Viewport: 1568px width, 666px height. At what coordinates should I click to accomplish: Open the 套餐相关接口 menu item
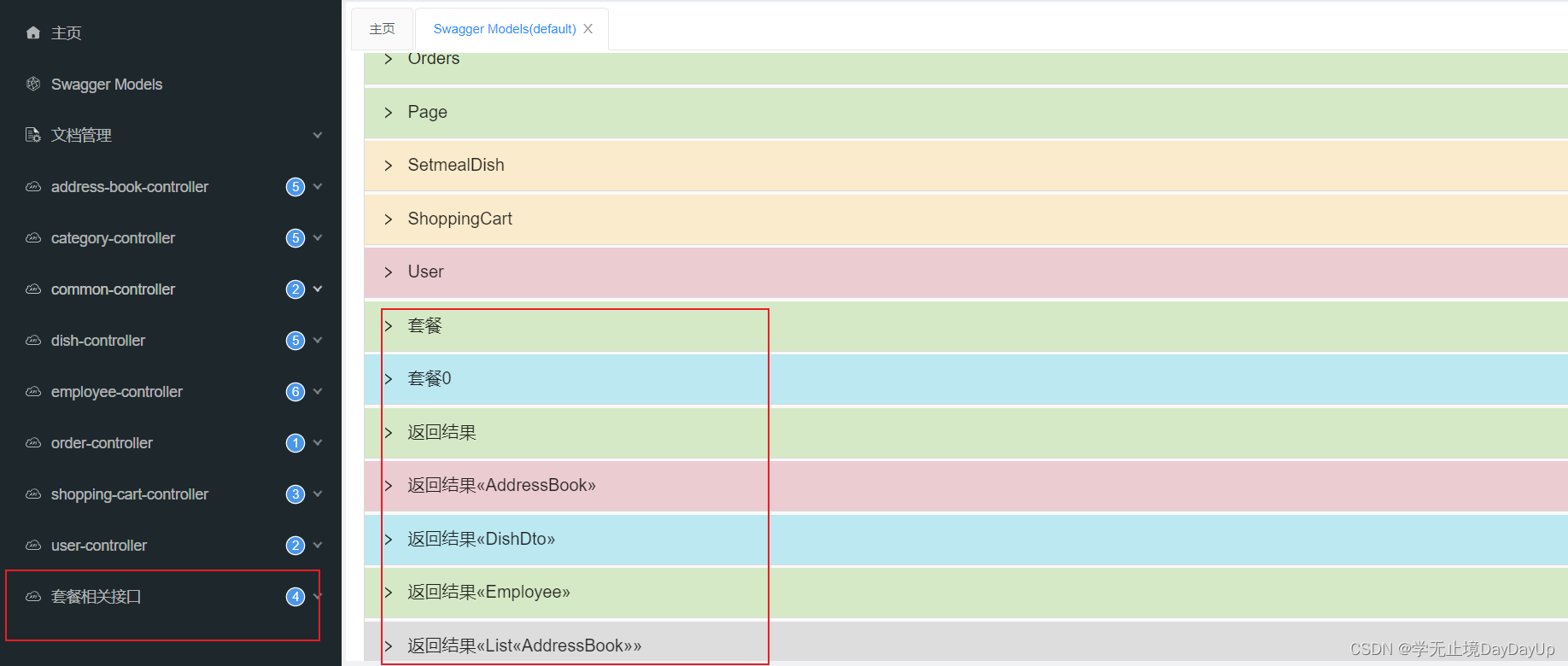[171, 596]
